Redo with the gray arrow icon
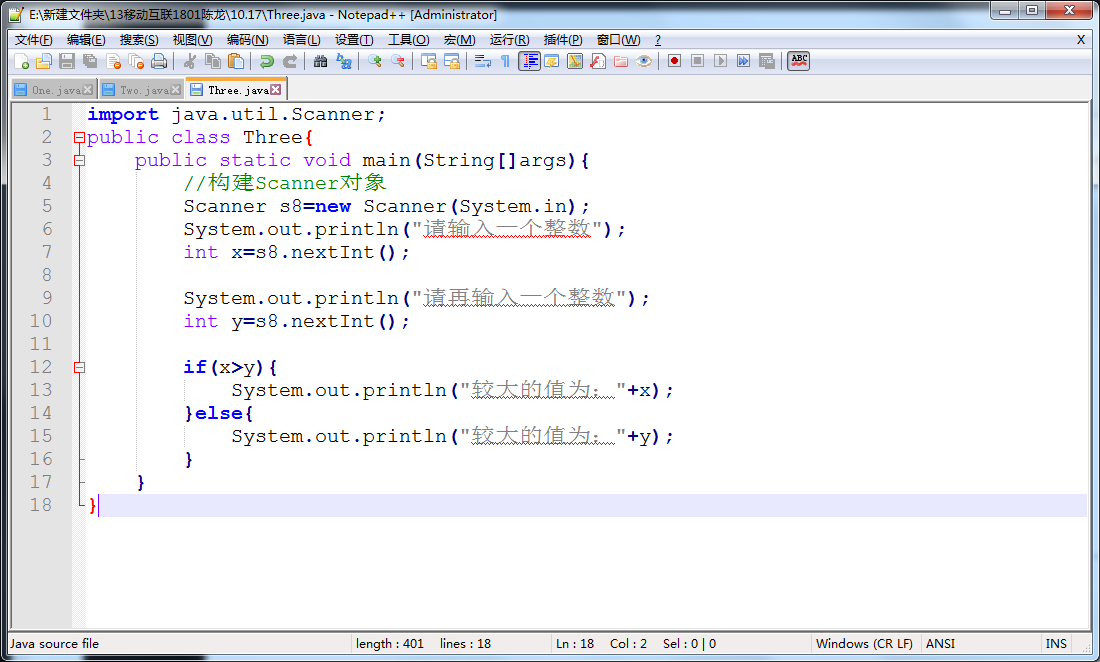 290,62
